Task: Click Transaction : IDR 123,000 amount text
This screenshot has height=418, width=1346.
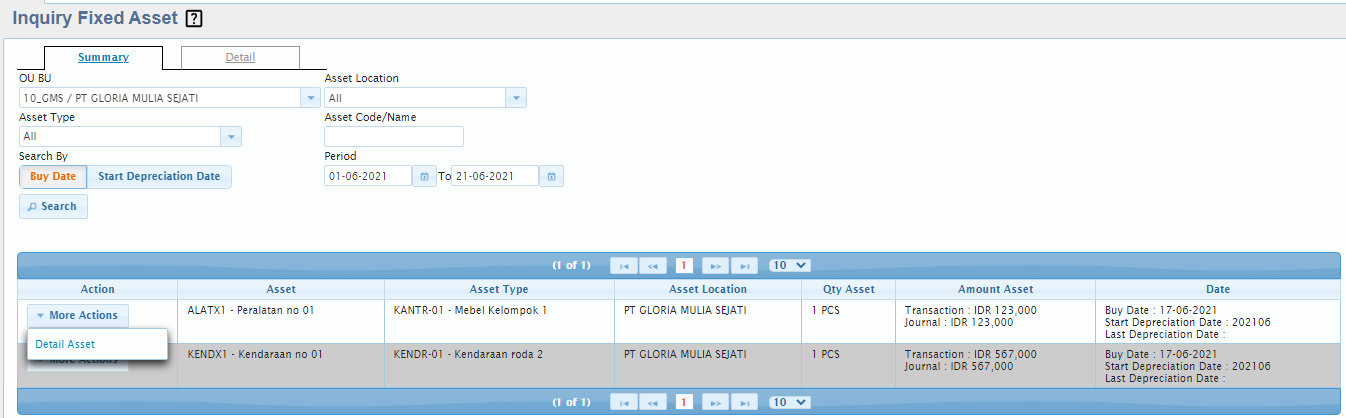Action: point(970,310)
